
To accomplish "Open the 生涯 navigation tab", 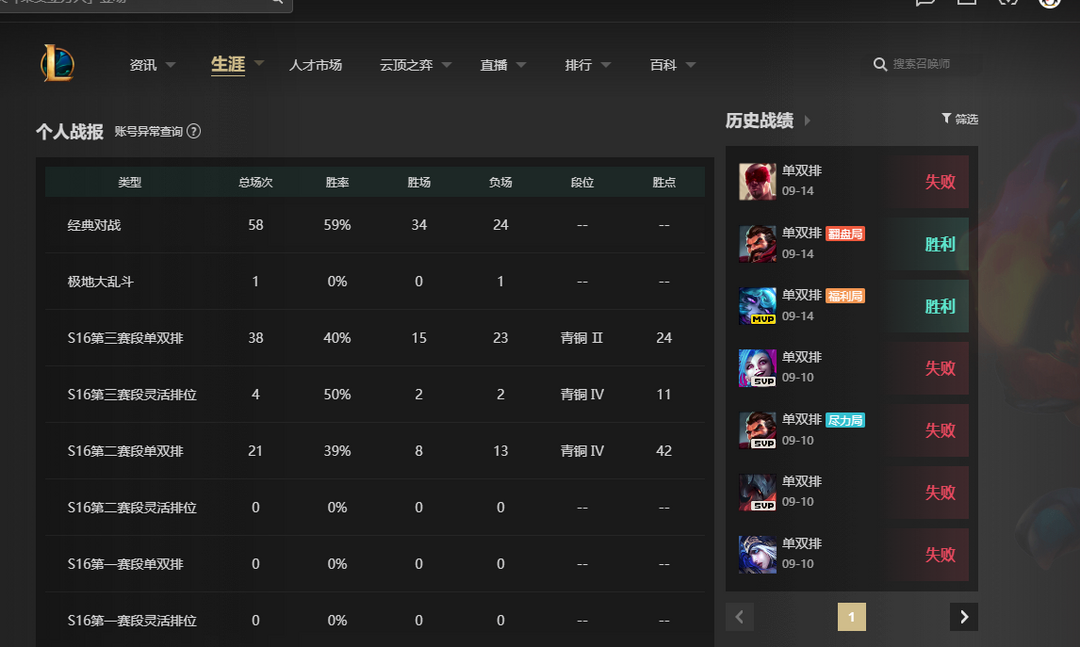I will pyautogui.click(x=228, y=64).
